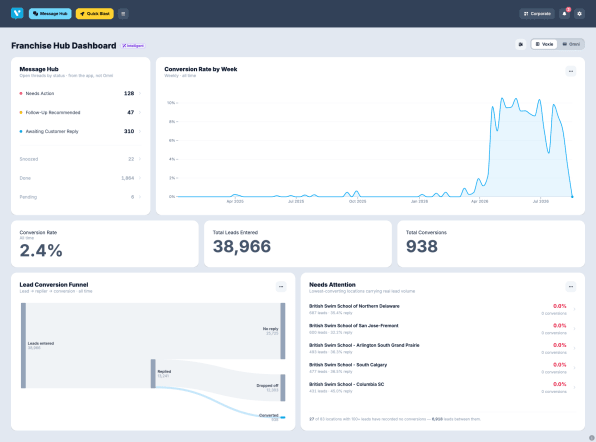Click chevron on San Jose-Fremont row

point(574,329)
